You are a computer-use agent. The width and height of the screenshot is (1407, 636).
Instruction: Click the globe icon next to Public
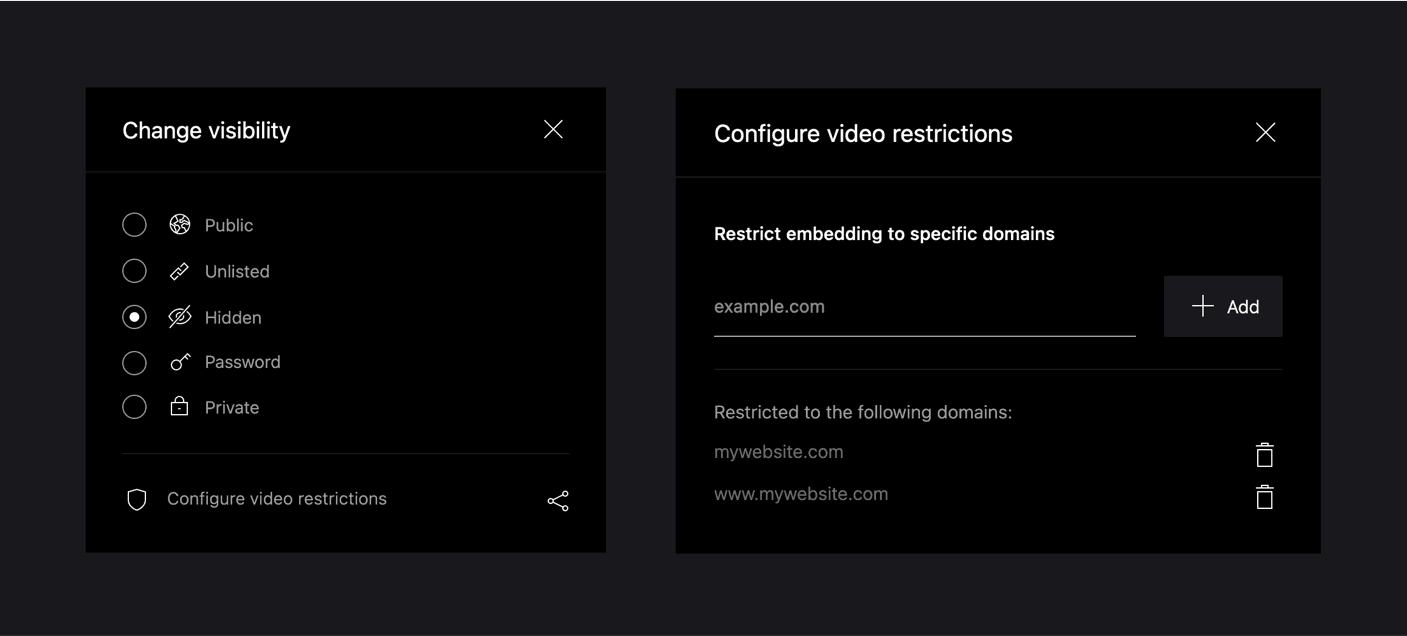point(180,225)
